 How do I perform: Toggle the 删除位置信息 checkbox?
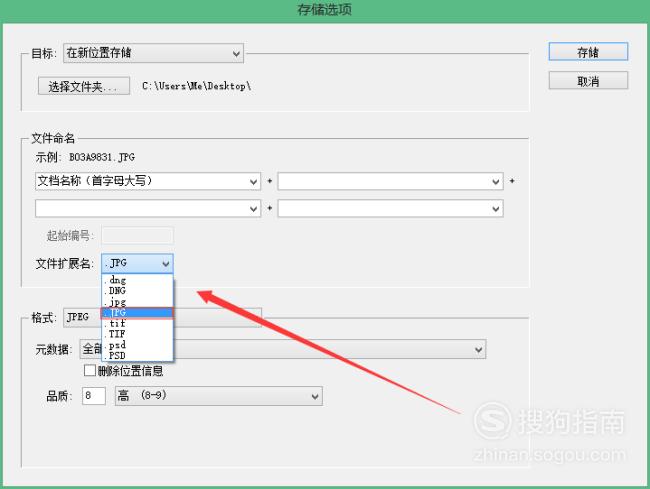[90, 370]
